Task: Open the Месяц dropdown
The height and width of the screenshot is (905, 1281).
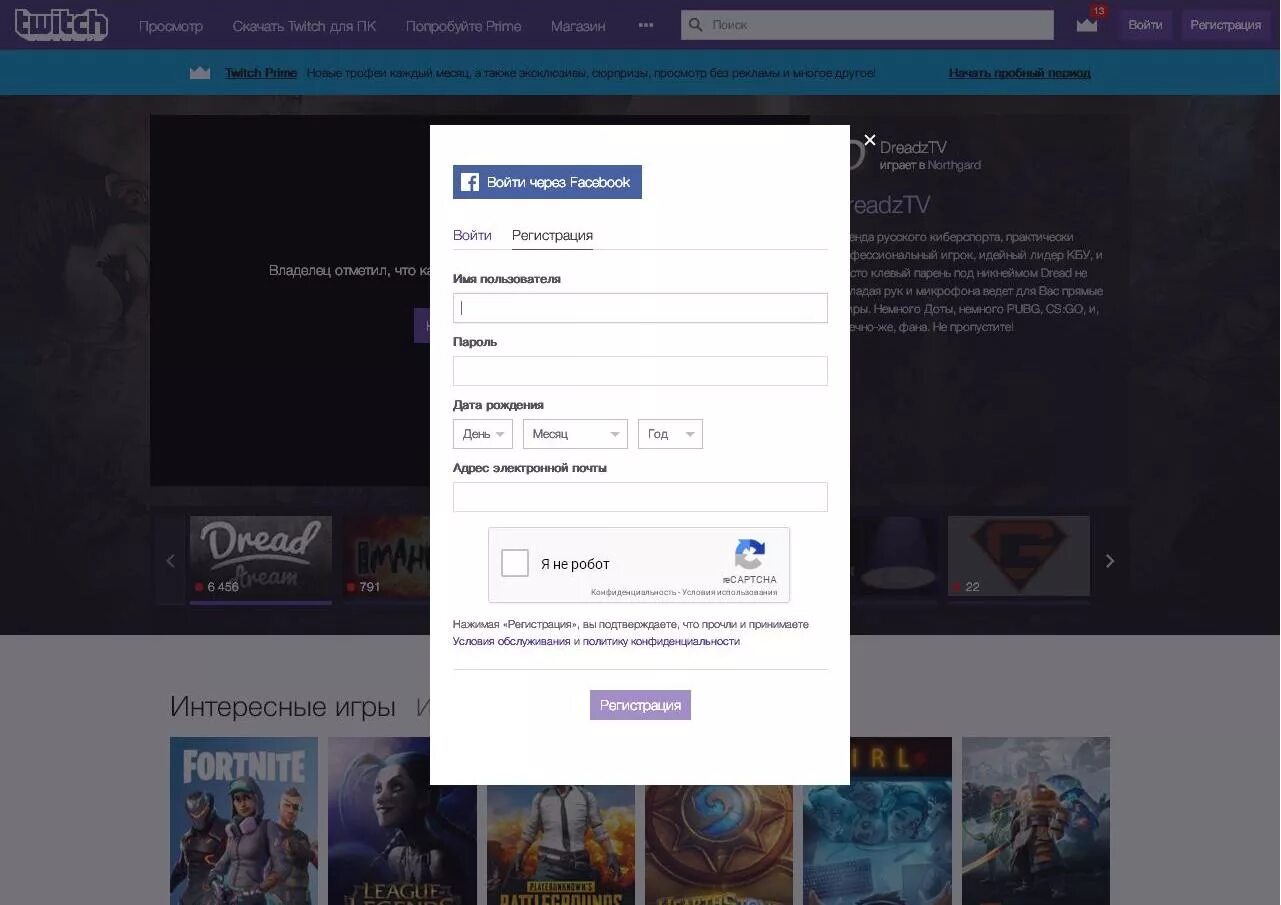Action: (x=575, y=434)
